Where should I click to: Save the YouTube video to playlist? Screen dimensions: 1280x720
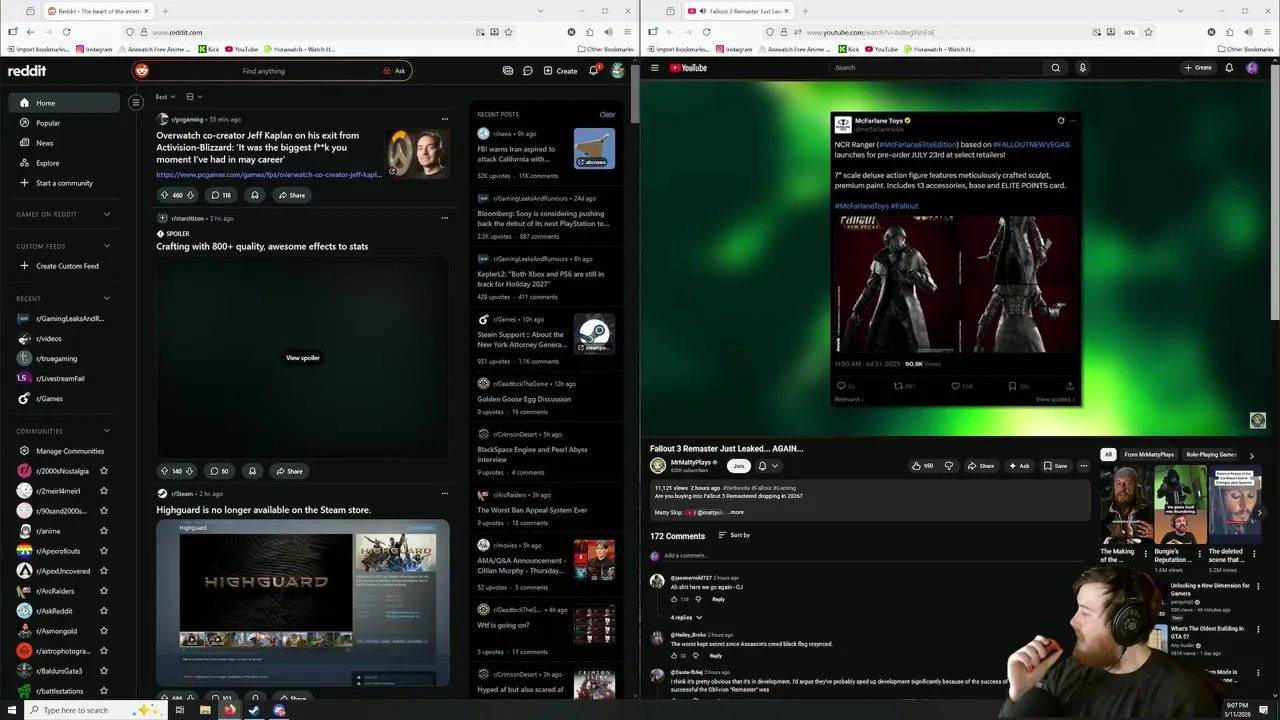(1055, 466)
